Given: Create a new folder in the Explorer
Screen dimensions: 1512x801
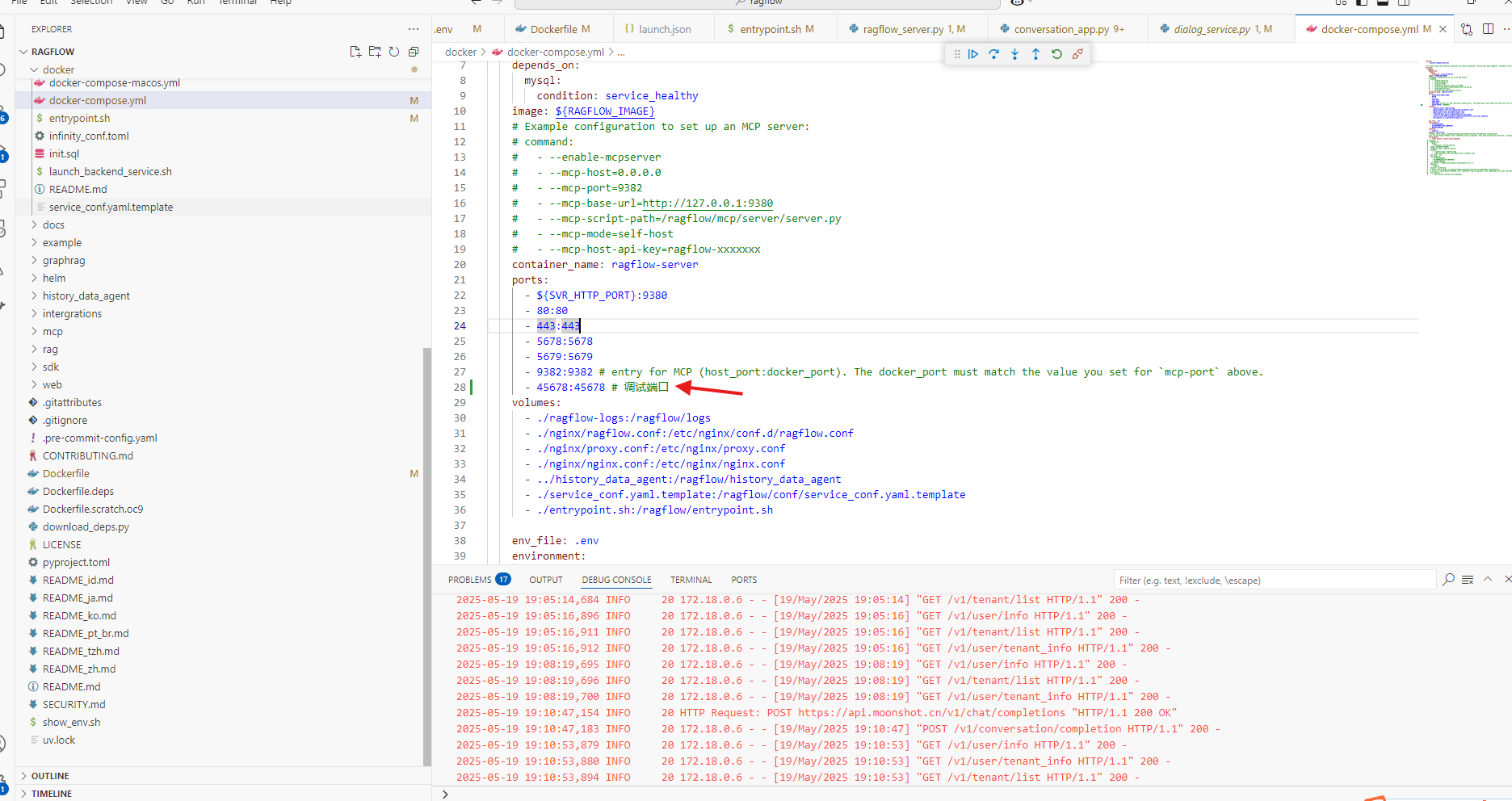Looking at the screenshot, I should (x=375, y=51).
